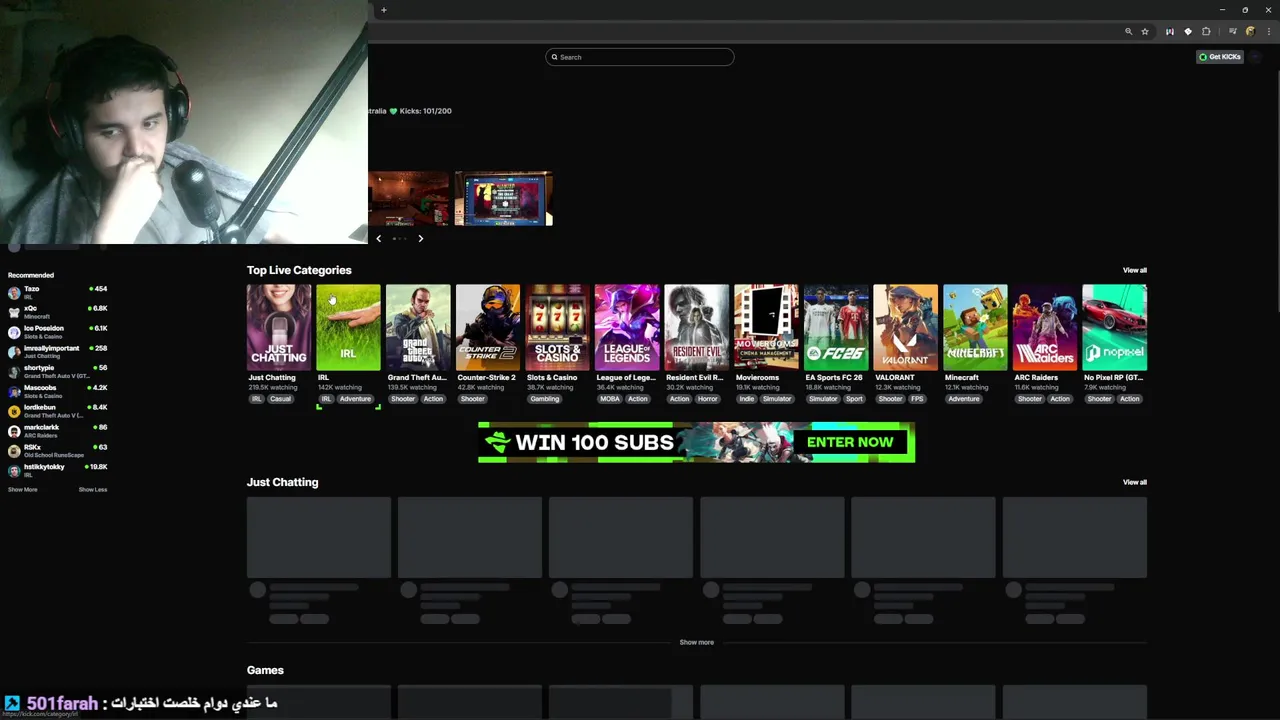This screenshot has height=720, width=1280.
Task: Open a new browser tab with plus icon
Action: (x=384, y=10)
